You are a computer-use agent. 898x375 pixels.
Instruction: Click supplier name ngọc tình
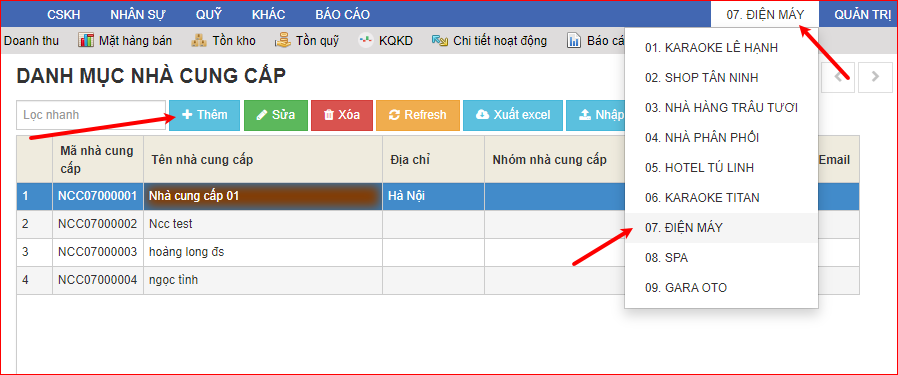coord(174,281)
